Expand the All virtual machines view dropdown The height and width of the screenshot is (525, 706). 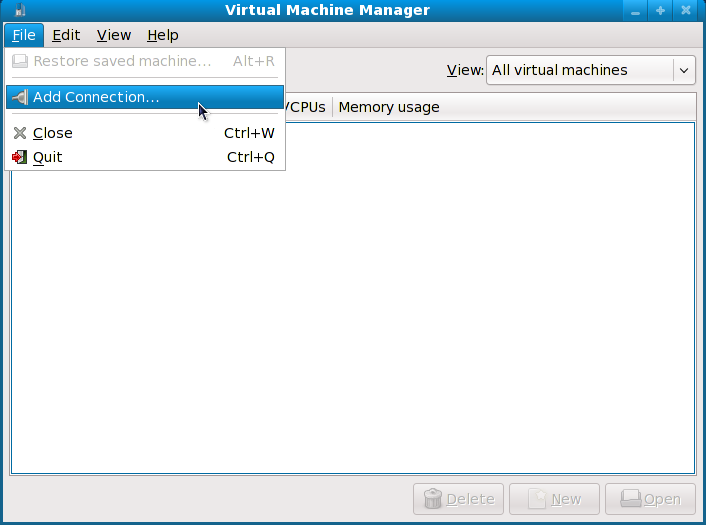coord(684,70)
